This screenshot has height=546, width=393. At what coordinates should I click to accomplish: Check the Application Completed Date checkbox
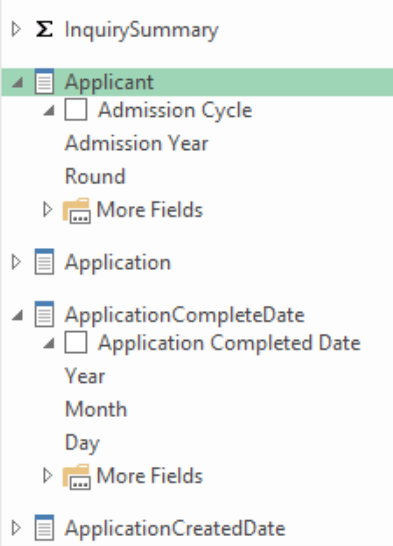tap(76, 342)
